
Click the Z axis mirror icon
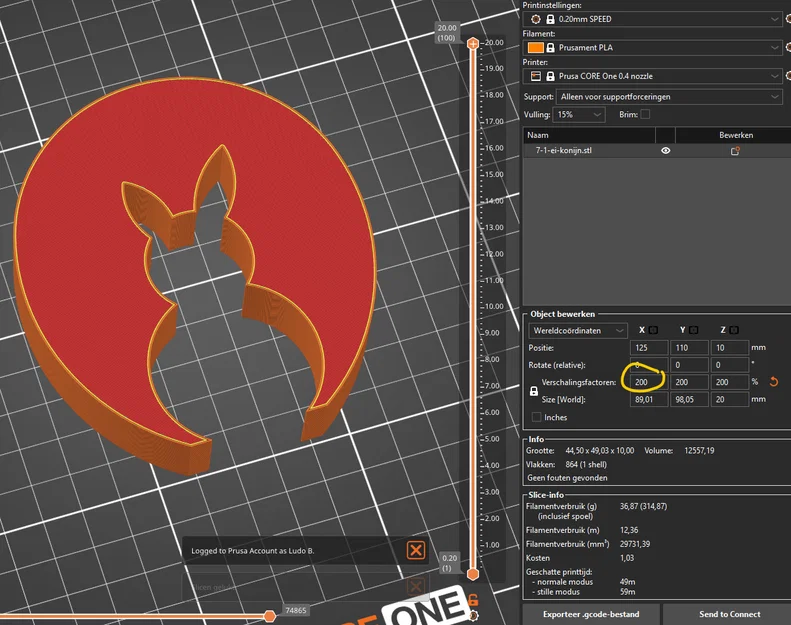click(734, 330)
